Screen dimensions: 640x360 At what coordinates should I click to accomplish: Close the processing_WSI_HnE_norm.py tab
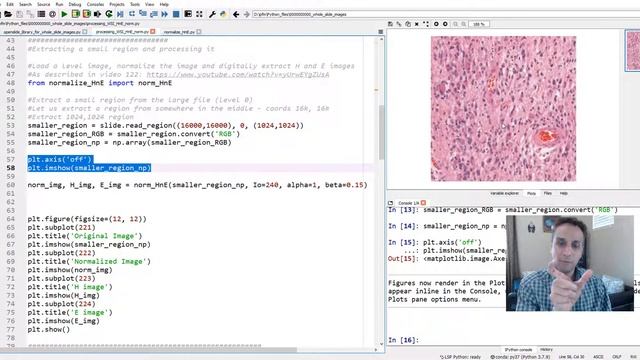153,31
